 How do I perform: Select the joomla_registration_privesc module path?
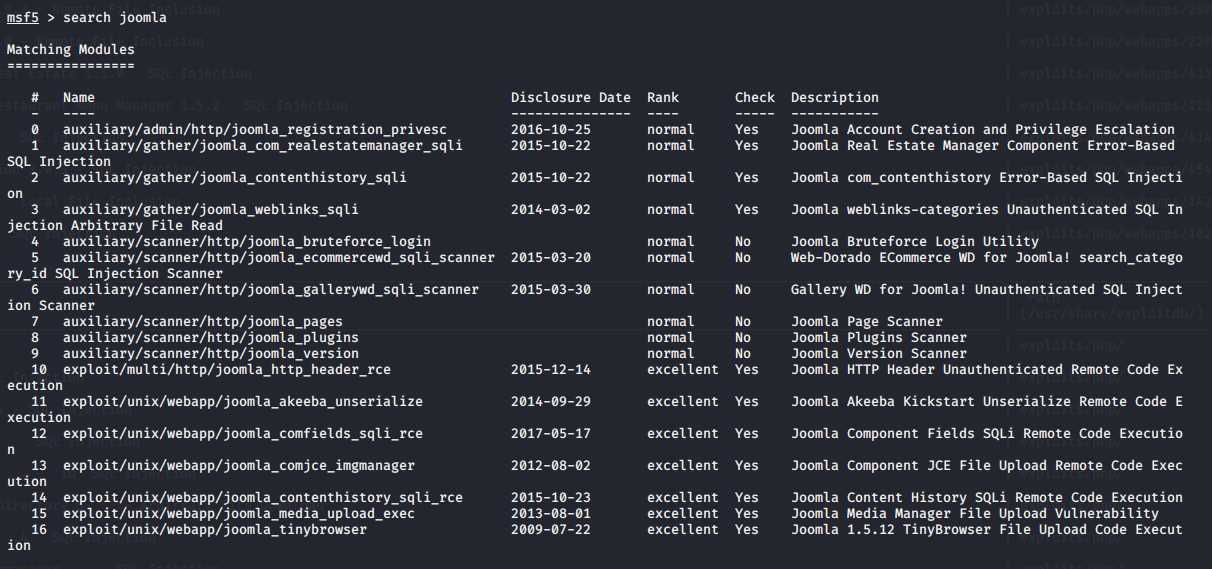pos(254,129)
